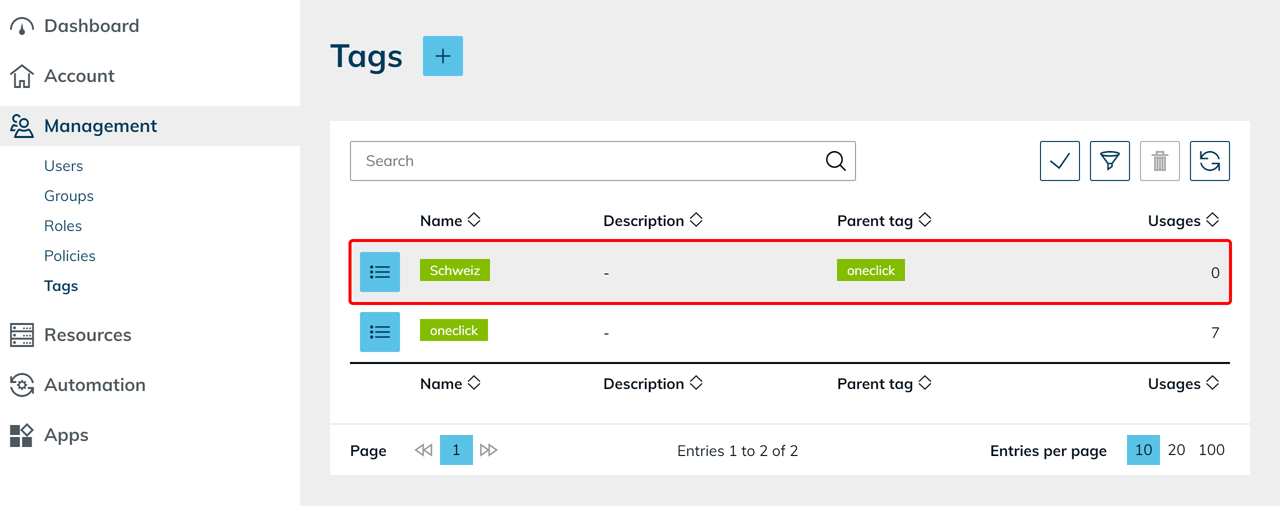
Task: Click the trash delete icon
Action: [1159, 161]
